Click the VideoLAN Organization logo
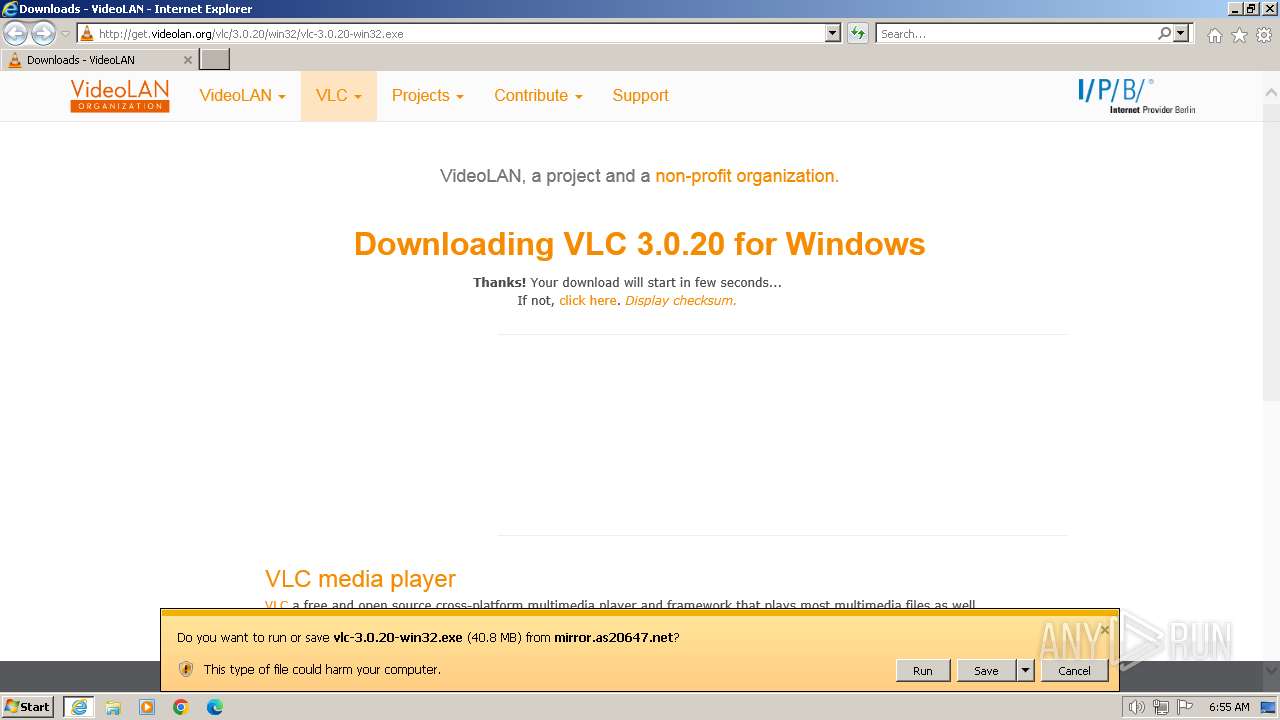Screen dimensions: 1280x720 [120, 96]
